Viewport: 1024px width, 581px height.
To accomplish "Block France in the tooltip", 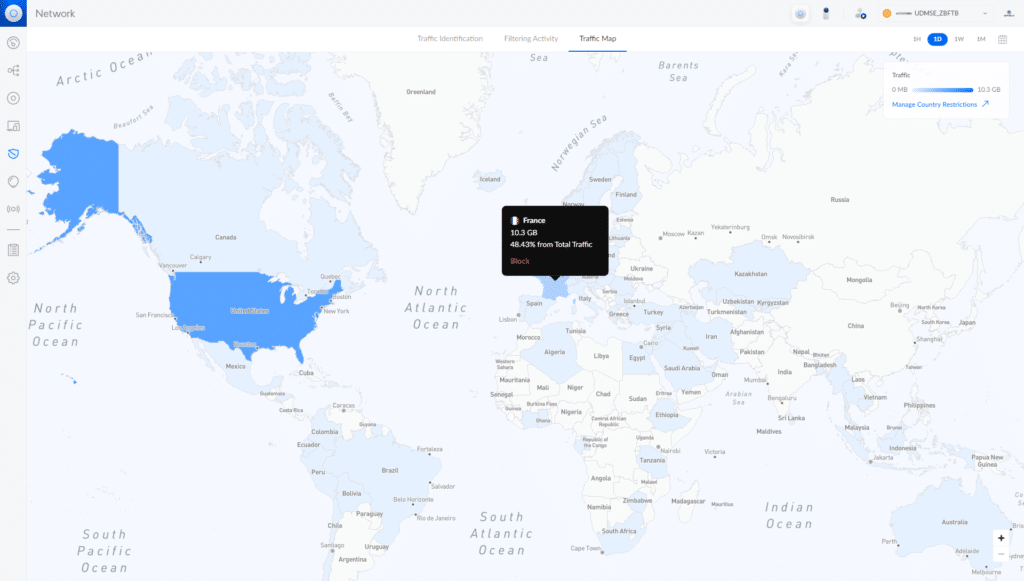I will click(520, 261).
